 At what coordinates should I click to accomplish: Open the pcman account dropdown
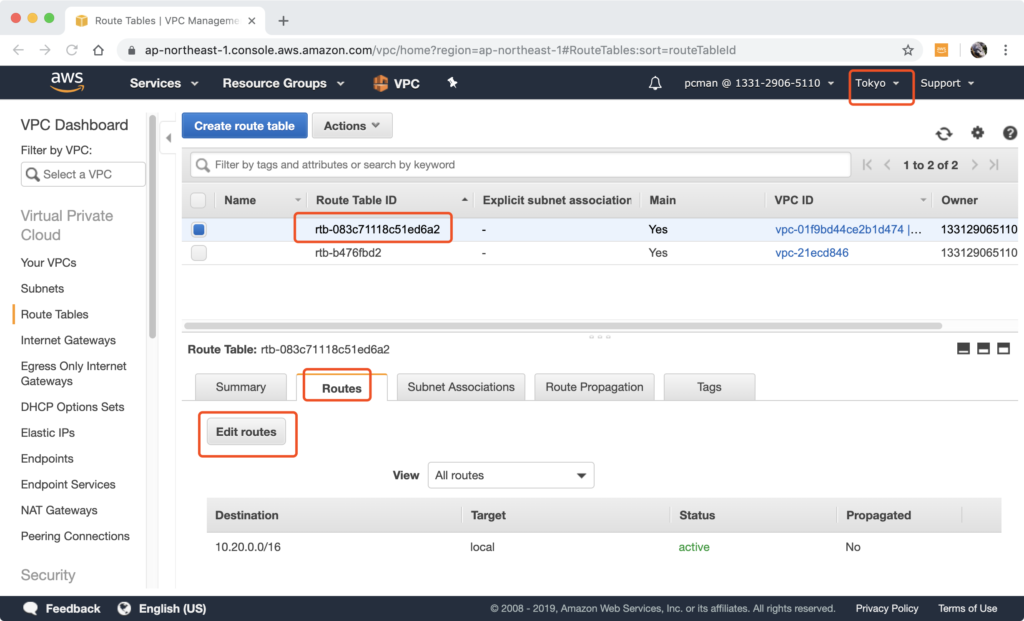759,83
